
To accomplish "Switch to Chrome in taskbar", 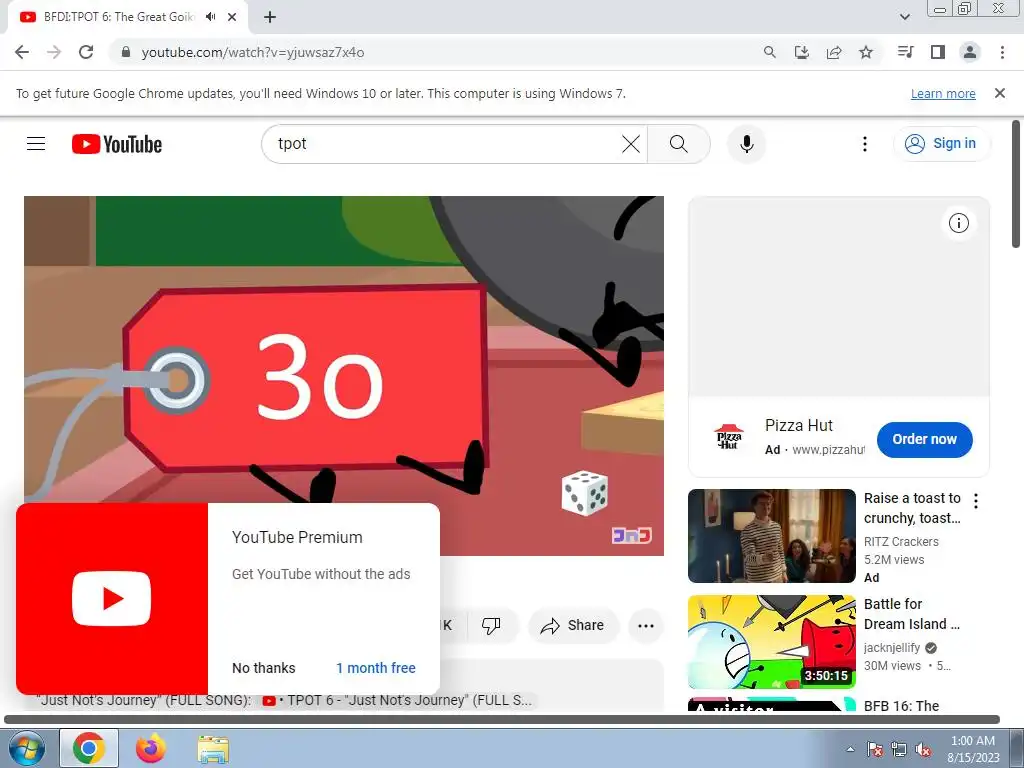I will pyautogui.click(x=89, y=749).
